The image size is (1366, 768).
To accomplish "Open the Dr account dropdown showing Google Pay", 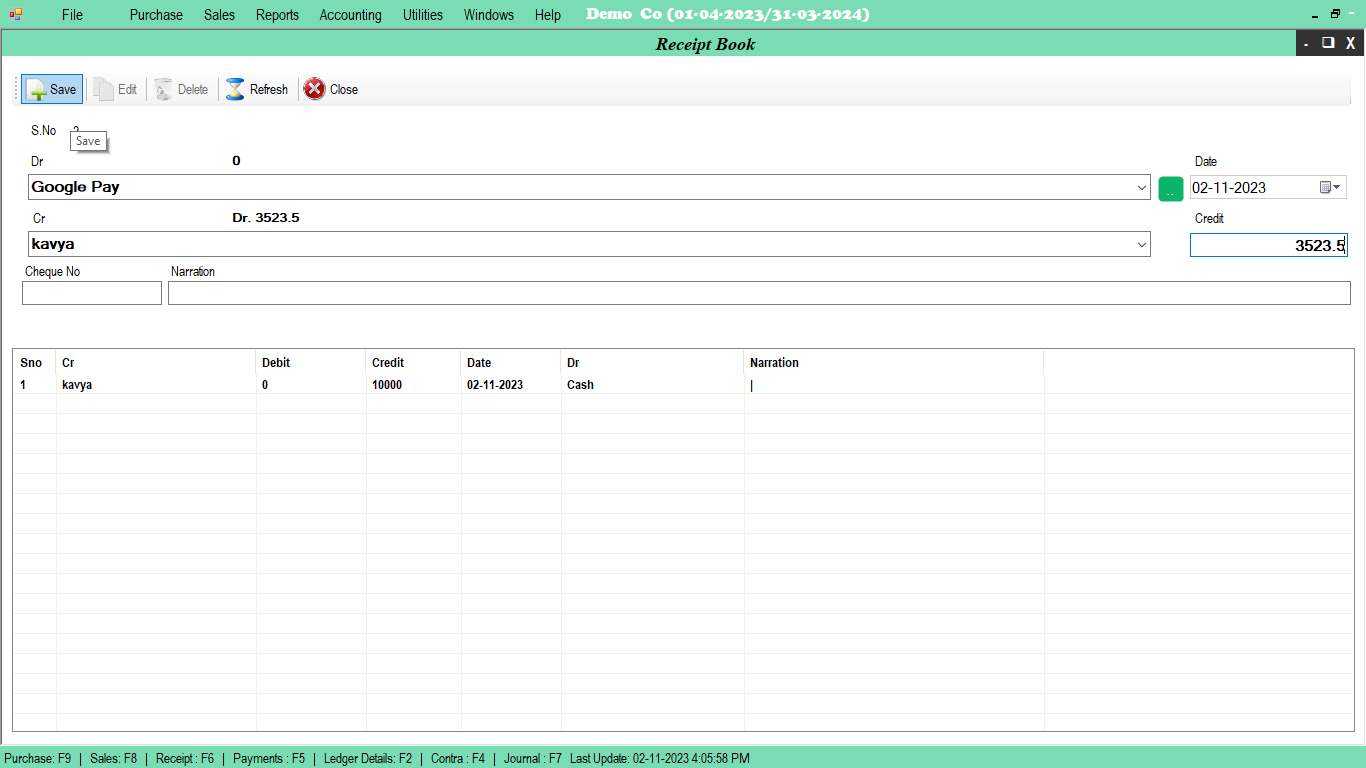I will [x=1142, y=187].
